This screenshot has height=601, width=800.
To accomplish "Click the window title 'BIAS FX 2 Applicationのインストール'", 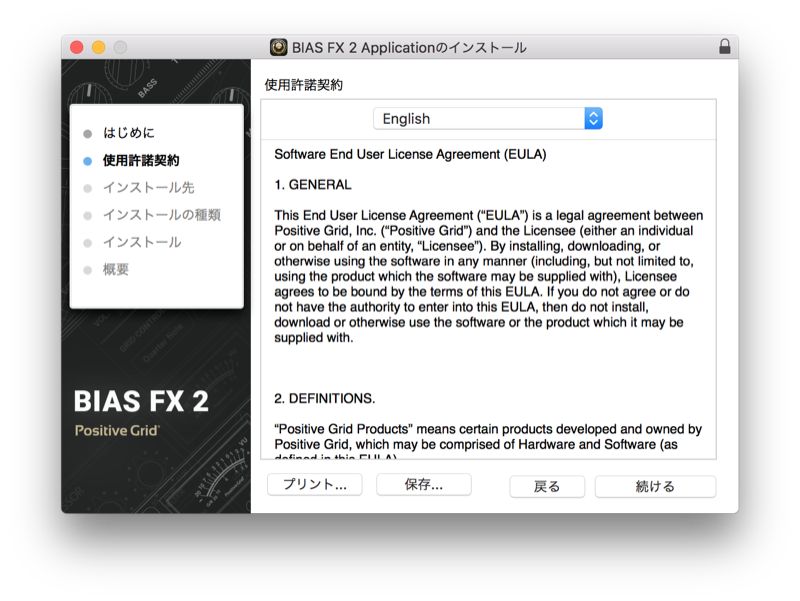I will point(409,48).
